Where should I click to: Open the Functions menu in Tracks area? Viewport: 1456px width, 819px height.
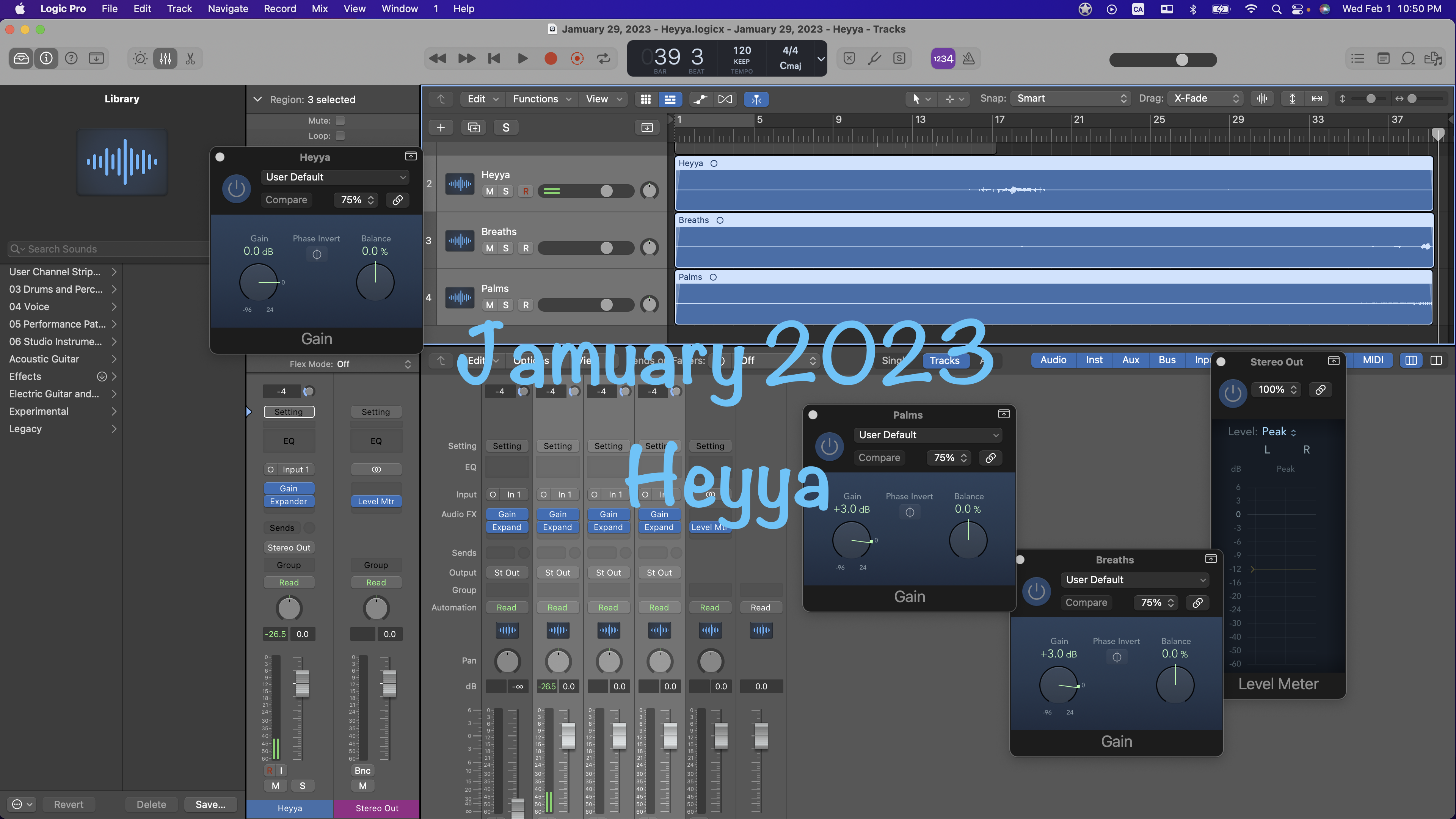tap(541, 99)
